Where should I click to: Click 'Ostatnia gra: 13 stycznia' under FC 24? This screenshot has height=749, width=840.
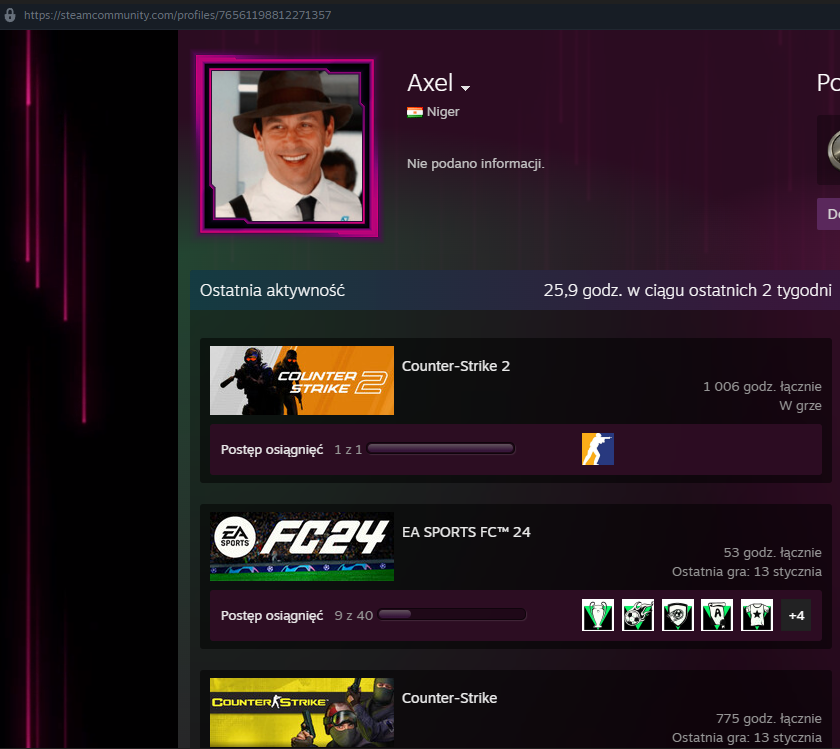tap(747, 572)
